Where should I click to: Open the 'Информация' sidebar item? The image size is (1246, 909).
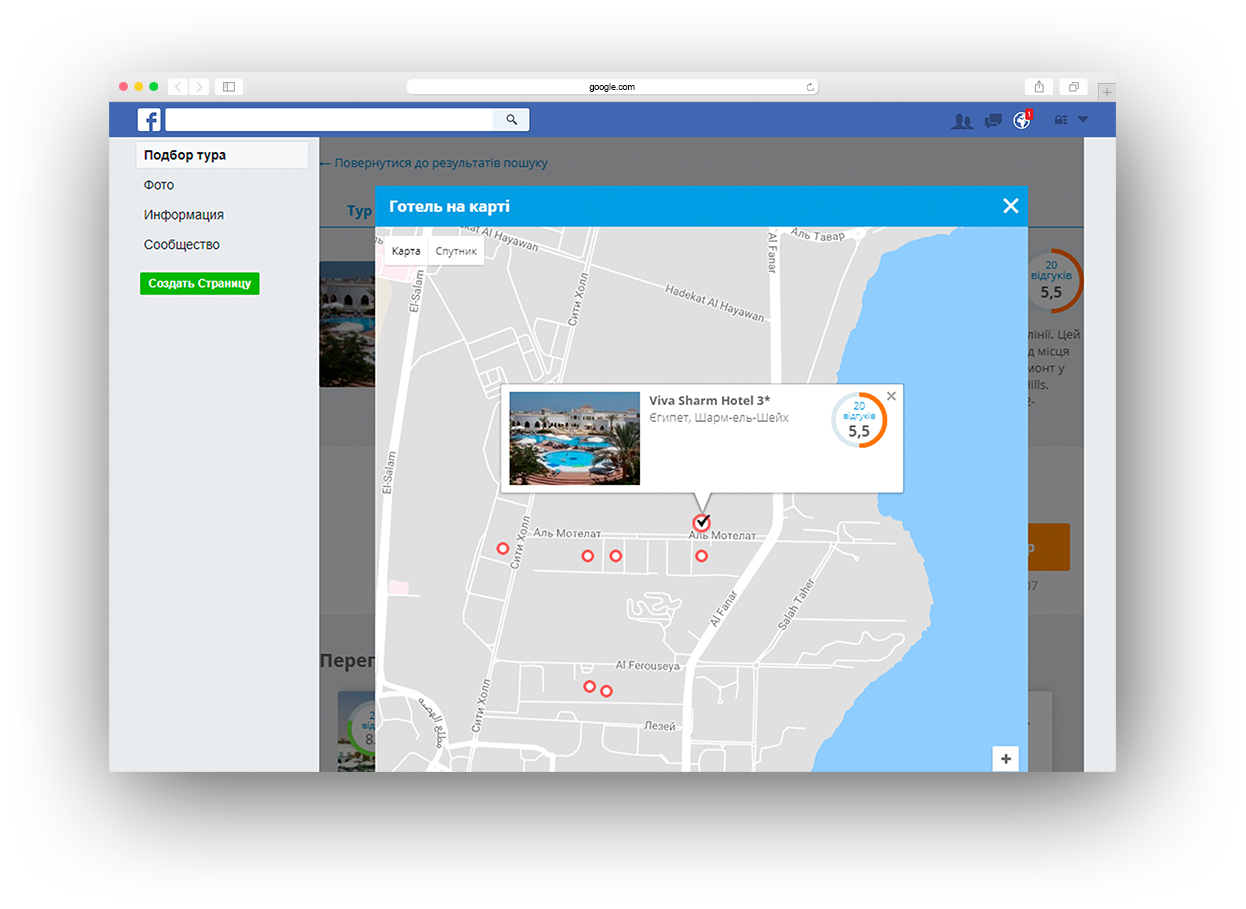(183, 215)
